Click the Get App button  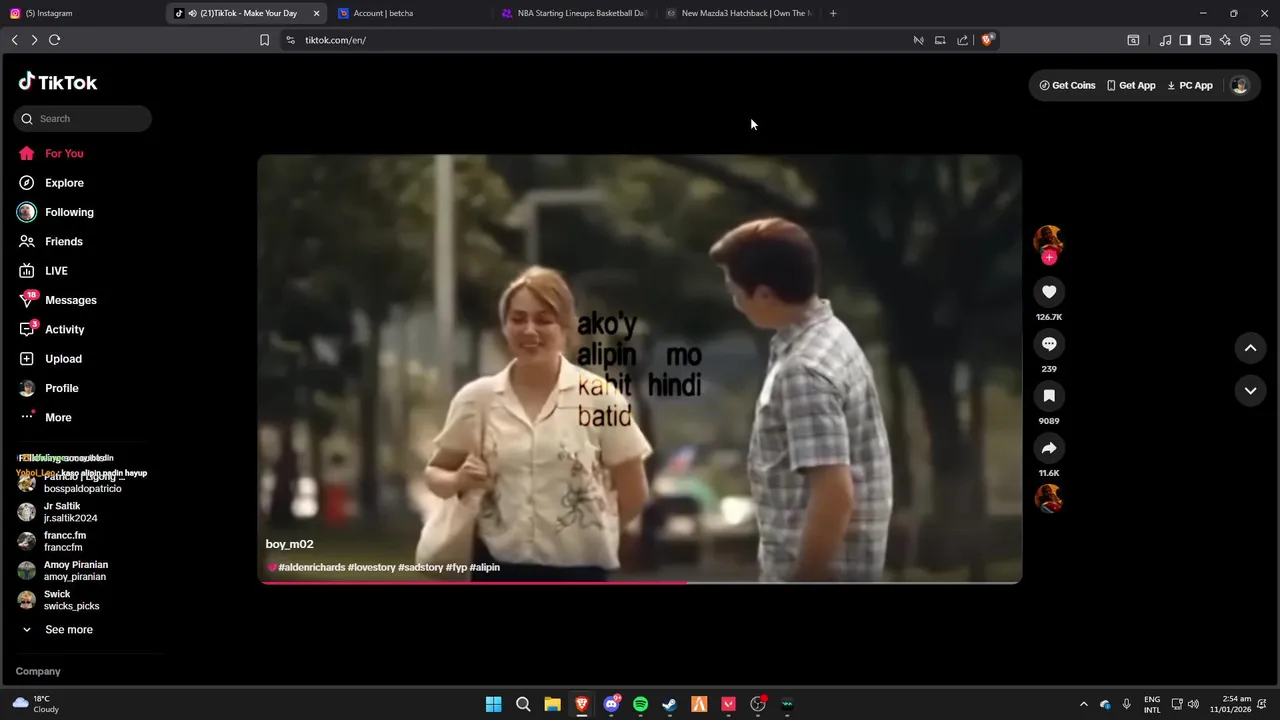click(1131, 86)
